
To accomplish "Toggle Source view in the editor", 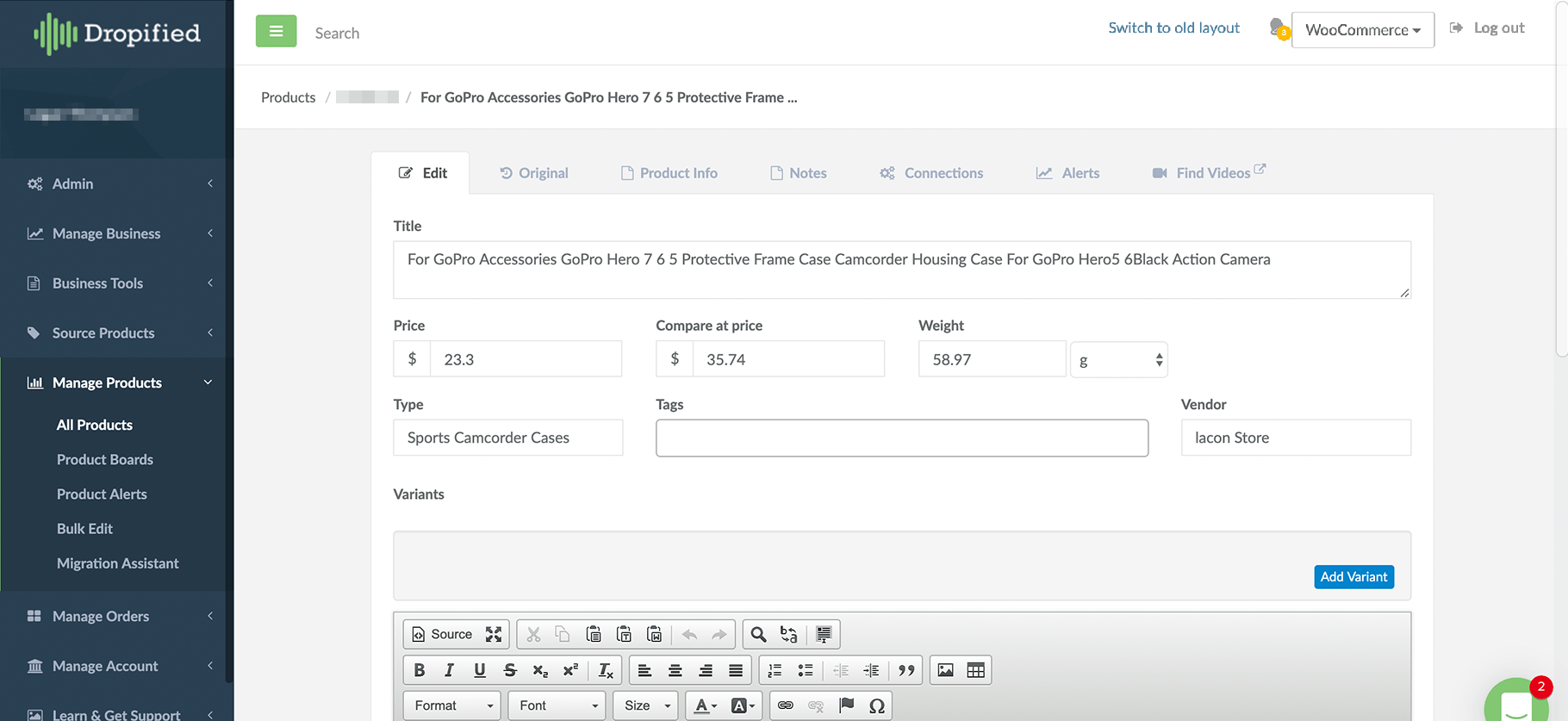I will pos(442,635).
